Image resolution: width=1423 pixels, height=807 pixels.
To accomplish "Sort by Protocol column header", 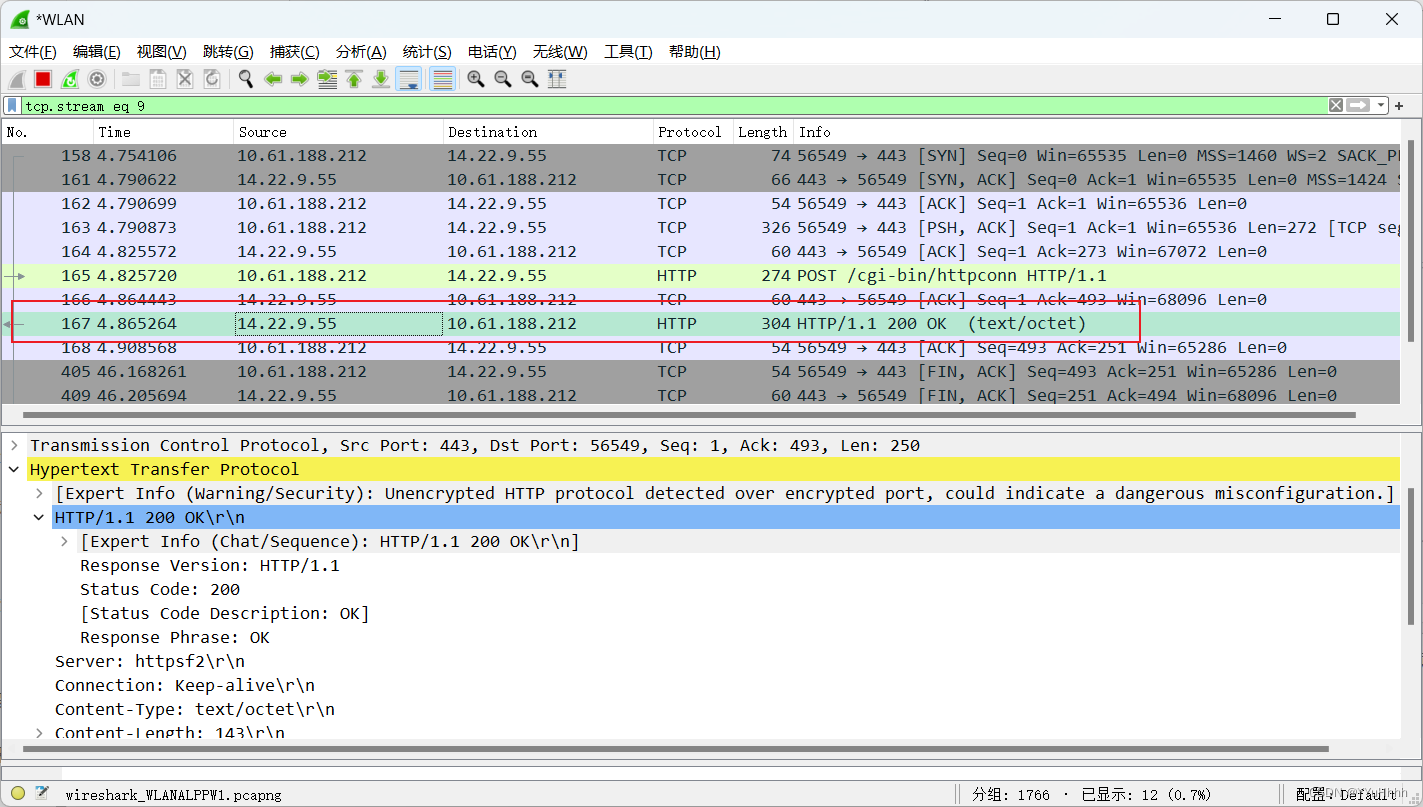I will point(693,132).
